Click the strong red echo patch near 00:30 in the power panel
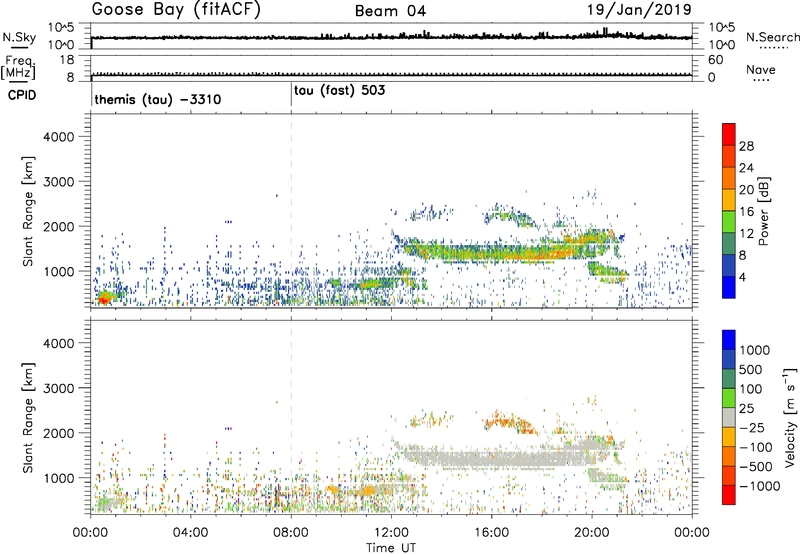Screen dimensions: 800x554 tap(104, 298)
